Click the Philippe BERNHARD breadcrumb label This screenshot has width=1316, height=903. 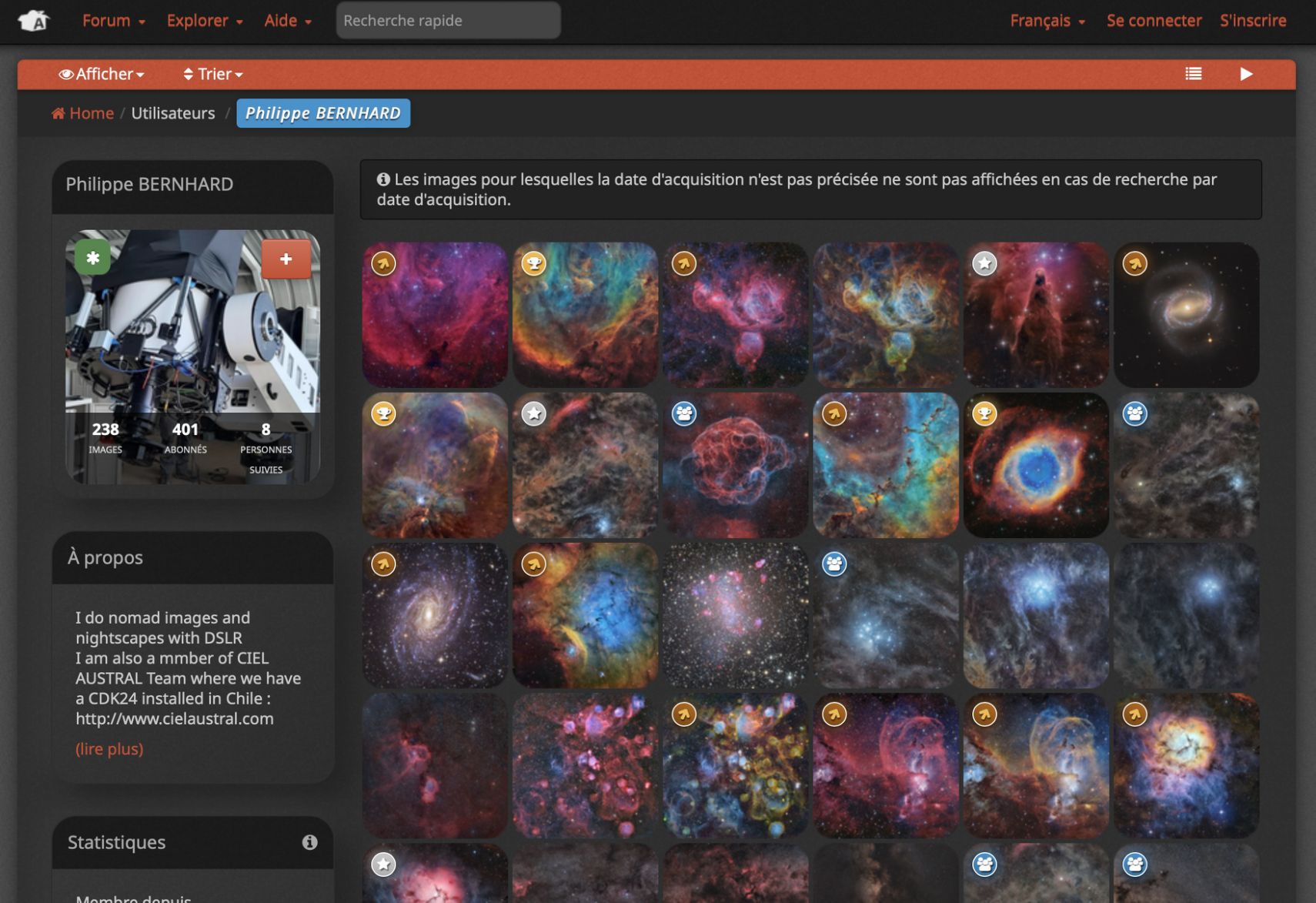(x=323, y=113)
